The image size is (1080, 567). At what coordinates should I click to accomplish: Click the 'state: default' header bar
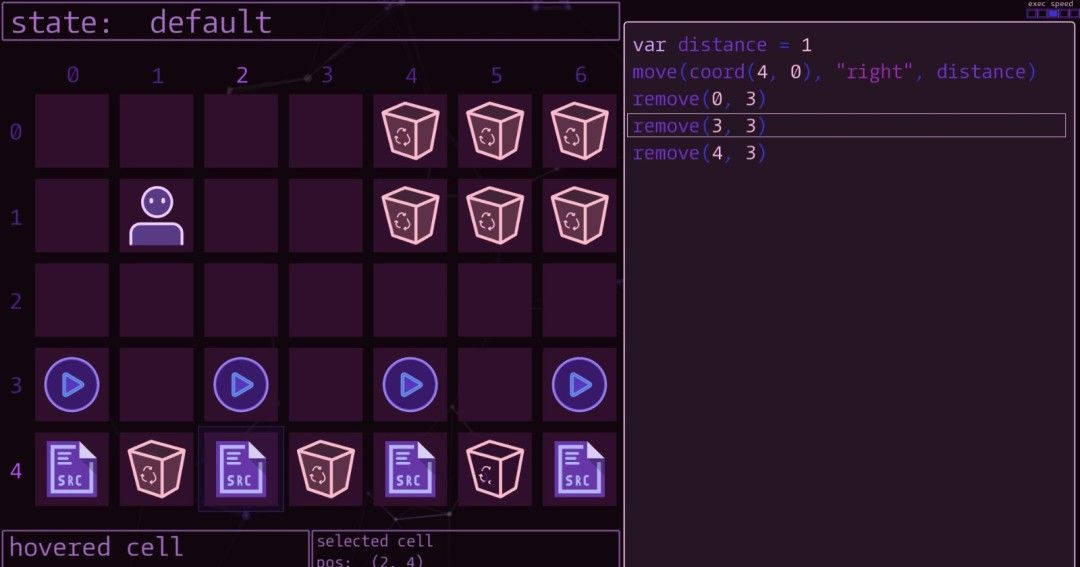point(310,22)
